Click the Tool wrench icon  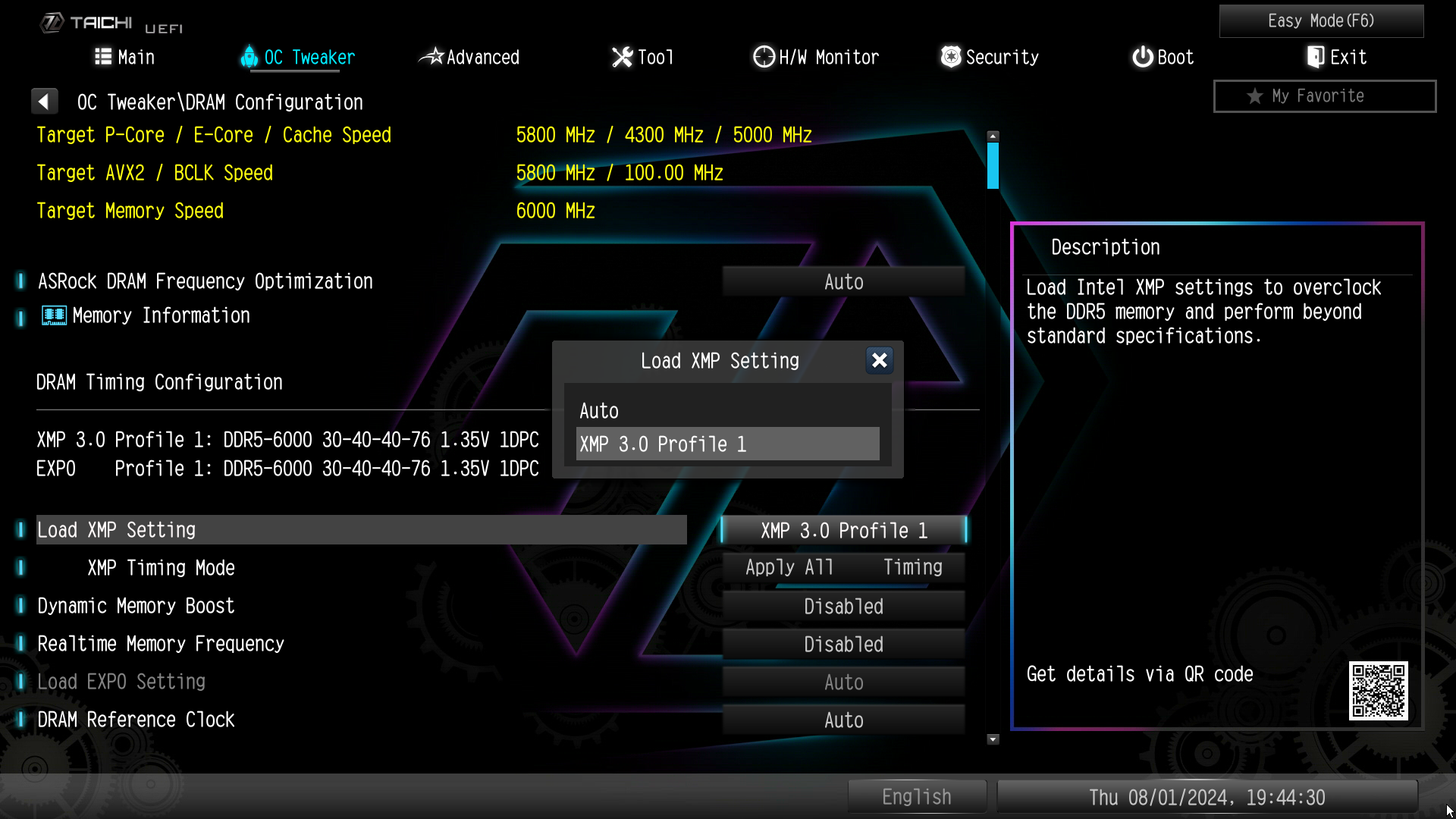pyautogui.click(x=622, y=57)
